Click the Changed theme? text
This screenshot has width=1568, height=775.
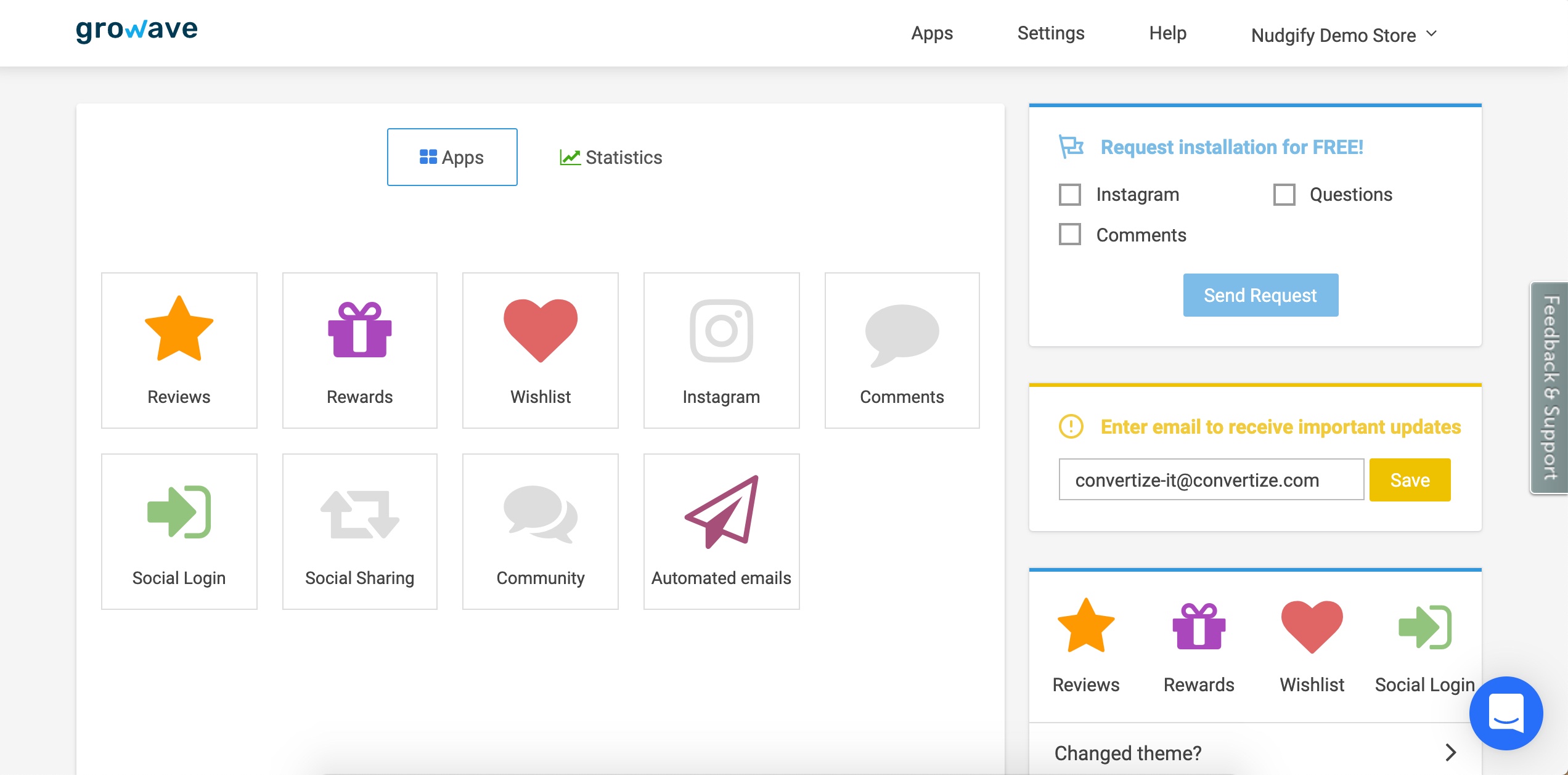point(1128,753)
